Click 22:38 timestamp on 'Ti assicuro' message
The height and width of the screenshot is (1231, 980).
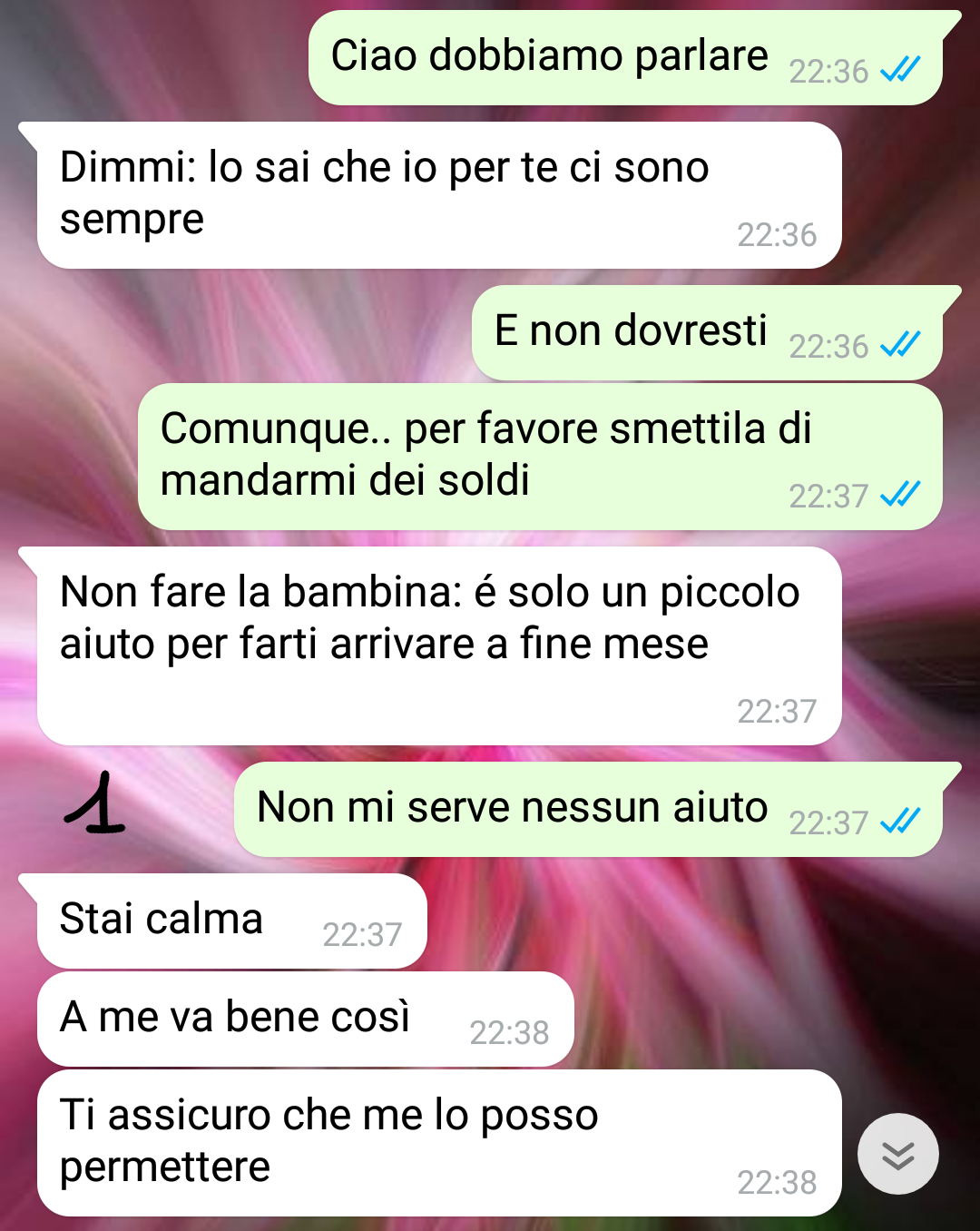coord(777,1183)
